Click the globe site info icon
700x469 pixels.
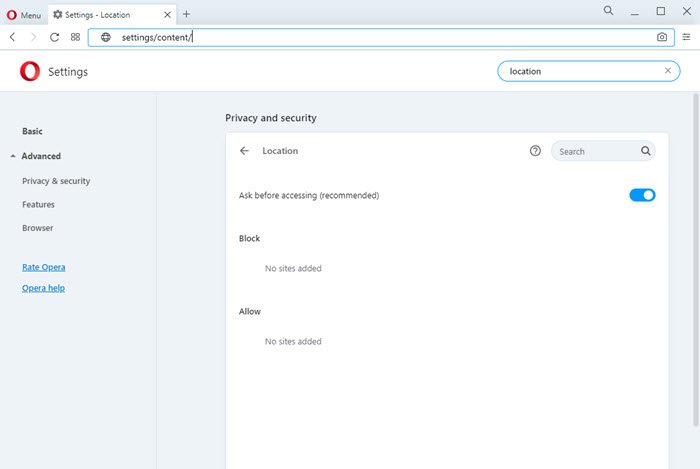(106, 37)
